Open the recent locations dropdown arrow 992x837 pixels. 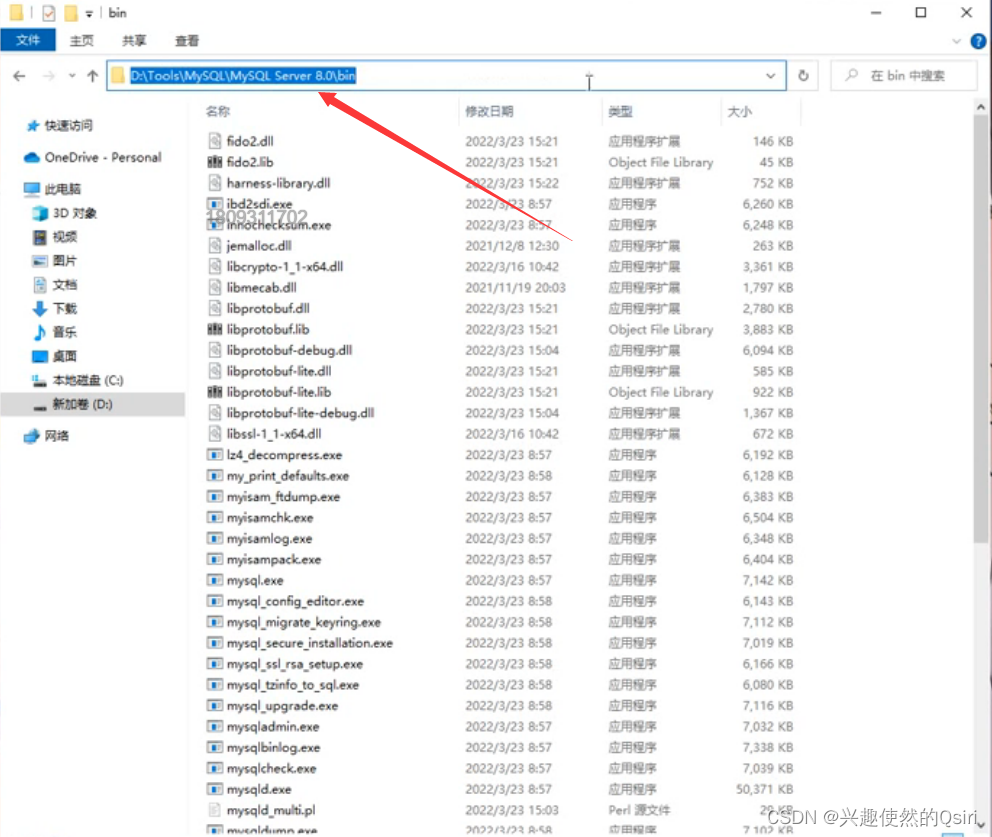[x=72, y=76]
